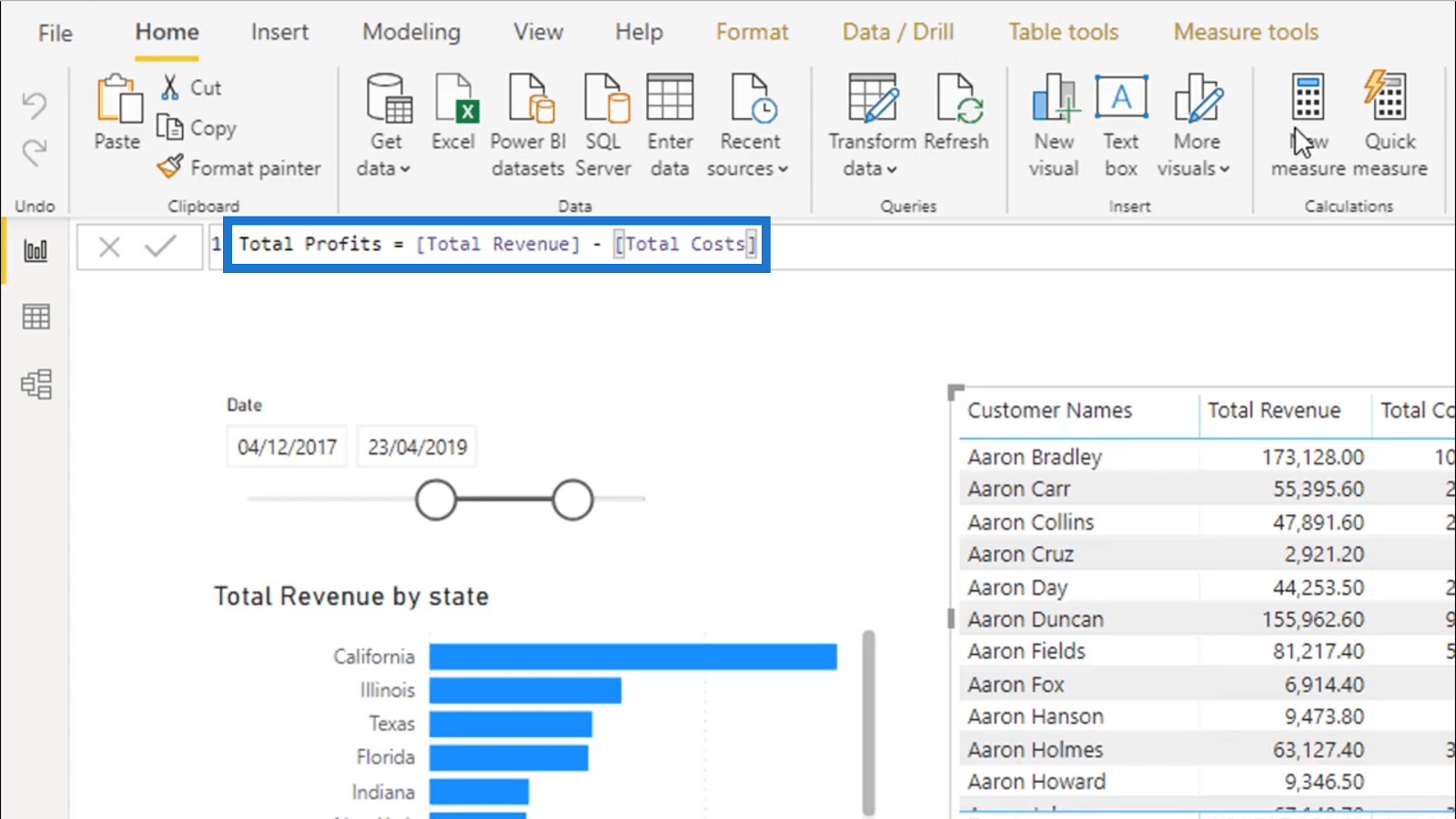Connect to SQL Server

[x=603, y=126]
